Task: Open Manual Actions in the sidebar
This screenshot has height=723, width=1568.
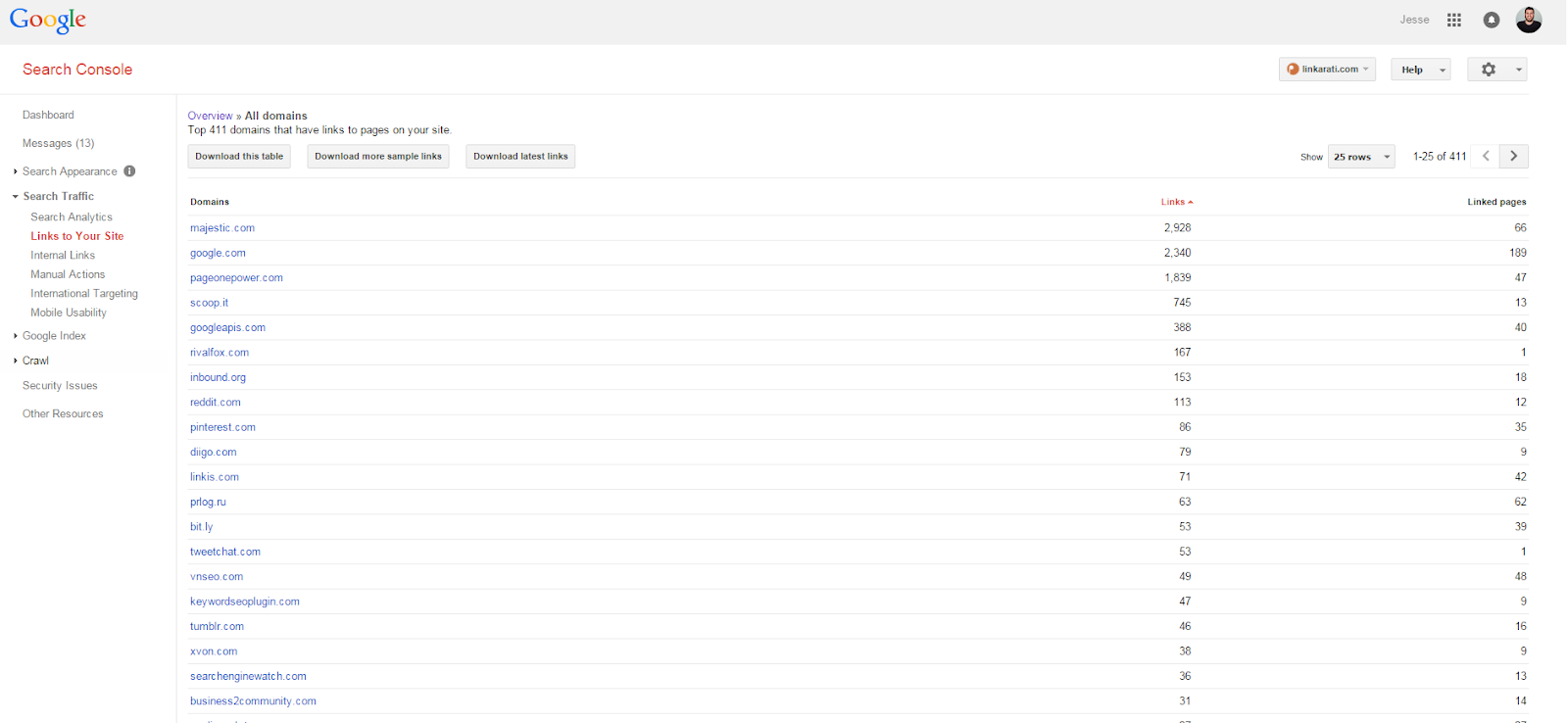Action: [x=68, y=274]
